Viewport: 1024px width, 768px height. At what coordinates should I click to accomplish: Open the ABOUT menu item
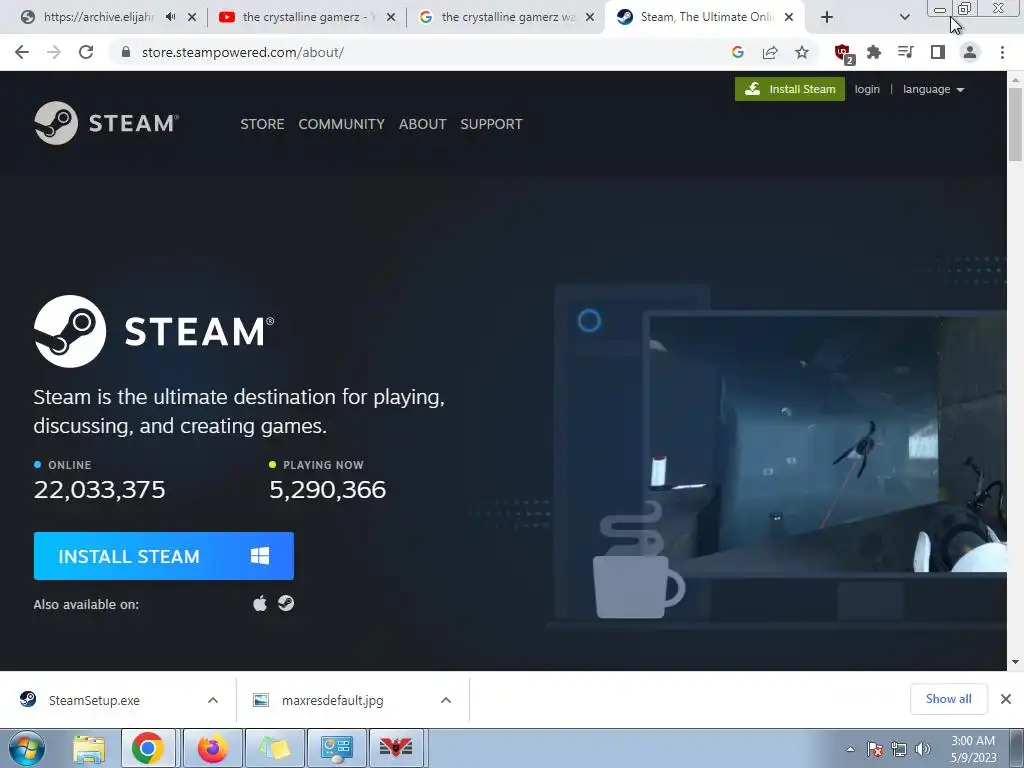point(423,124)
